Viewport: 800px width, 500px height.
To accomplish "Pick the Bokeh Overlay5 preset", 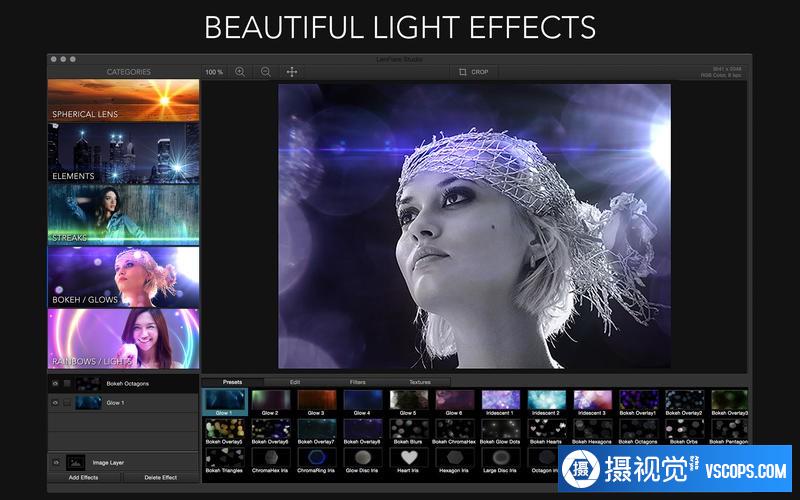I will coord(224,431).
